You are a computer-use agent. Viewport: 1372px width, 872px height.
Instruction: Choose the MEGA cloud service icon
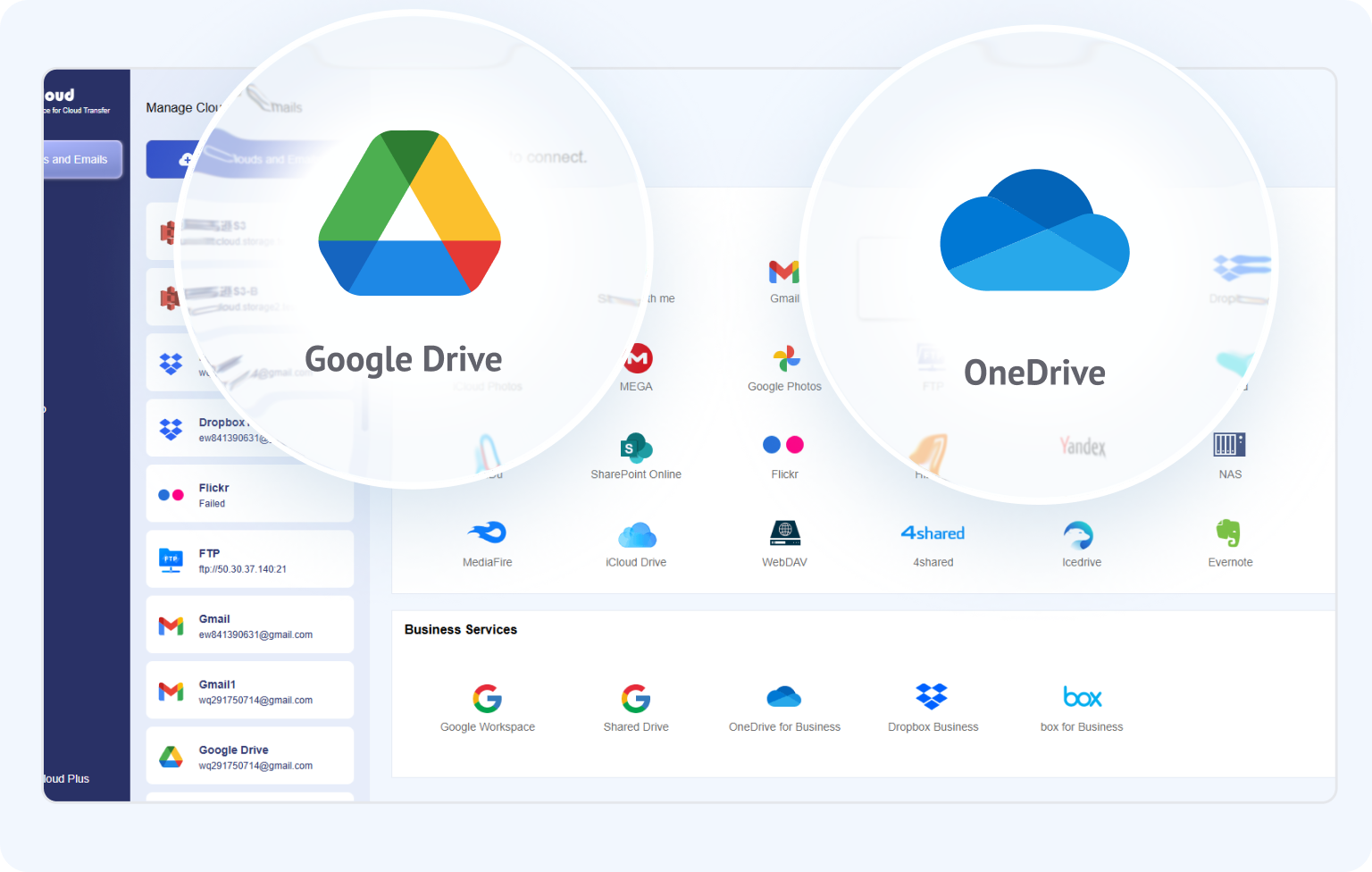pyautogui.click(x=638, y=358)
